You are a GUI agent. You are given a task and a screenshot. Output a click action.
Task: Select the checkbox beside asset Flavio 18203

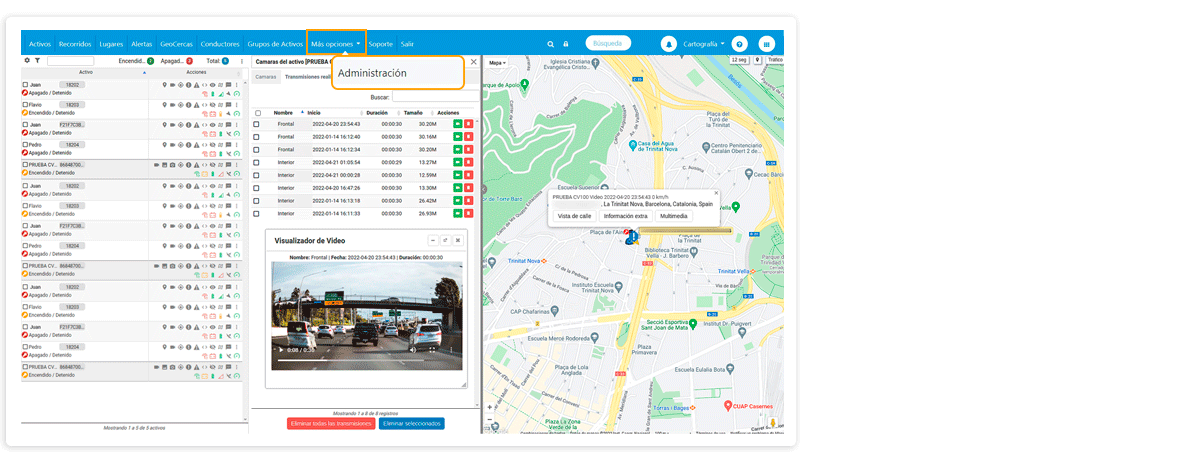coord(25,104)
